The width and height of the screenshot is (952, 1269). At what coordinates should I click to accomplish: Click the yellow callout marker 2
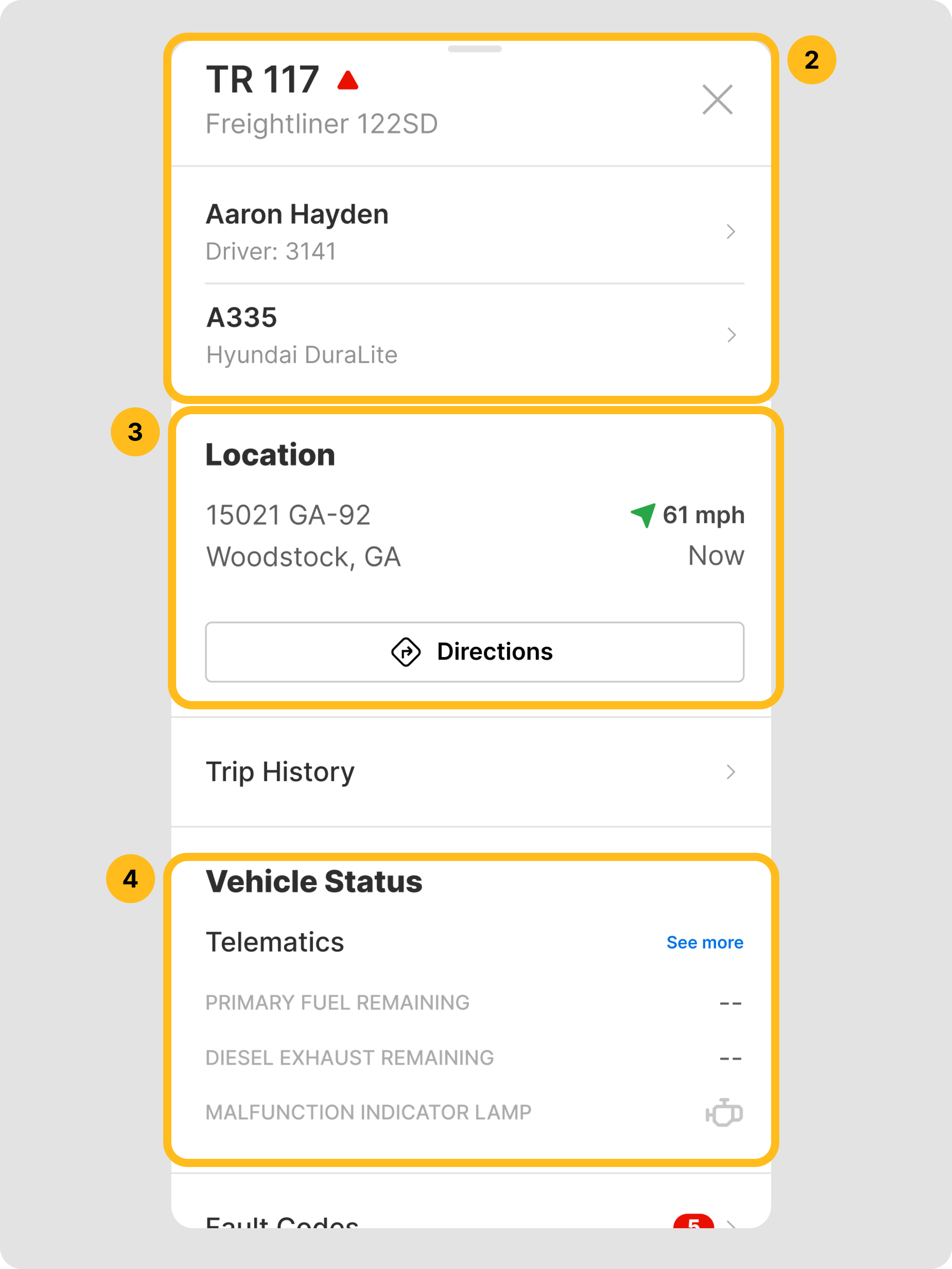pos(811,60)
